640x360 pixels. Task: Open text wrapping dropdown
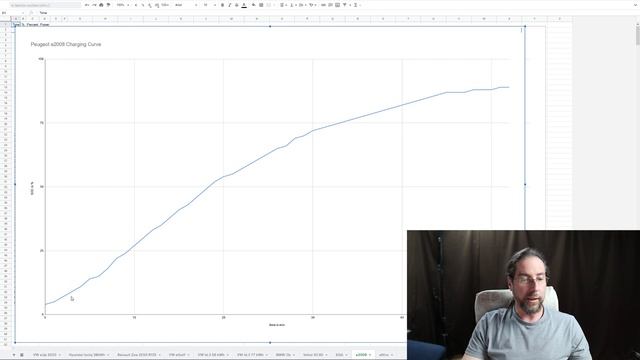302,5
